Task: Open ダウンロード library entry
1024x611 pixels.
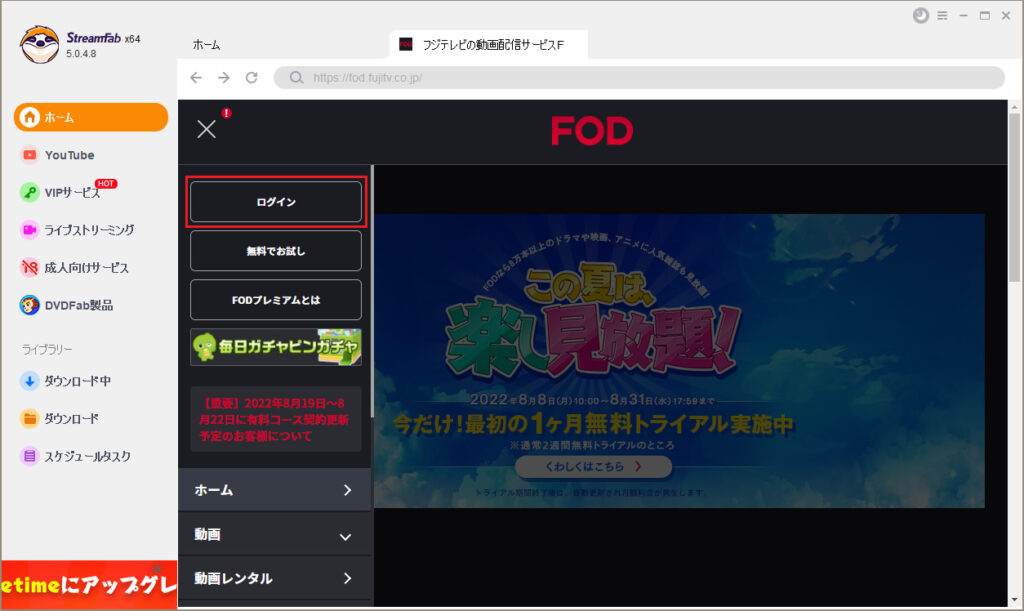Action: [71, 418]
